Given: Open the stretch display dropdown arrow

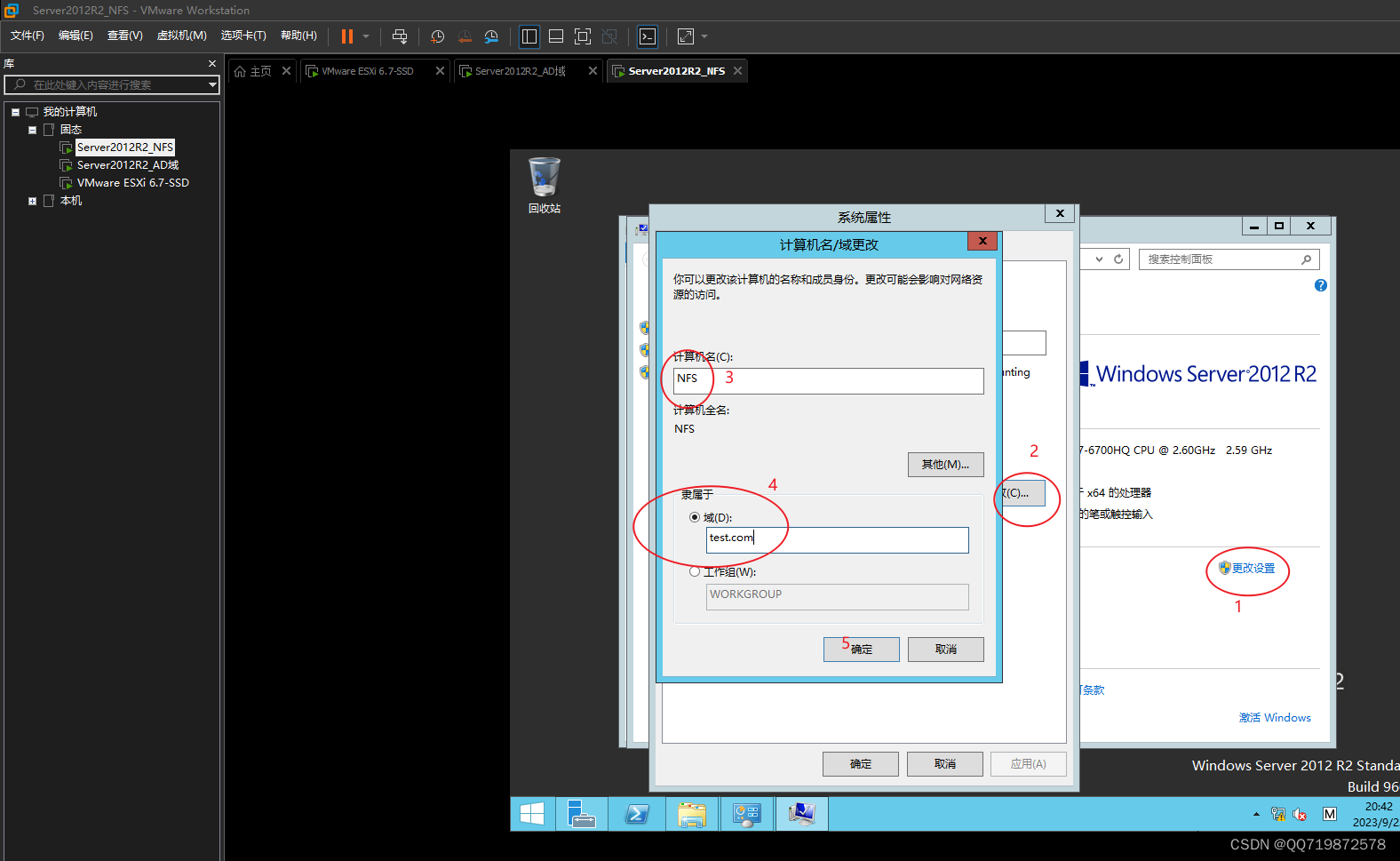Looking at the screenshot, I should pos(704,36).
